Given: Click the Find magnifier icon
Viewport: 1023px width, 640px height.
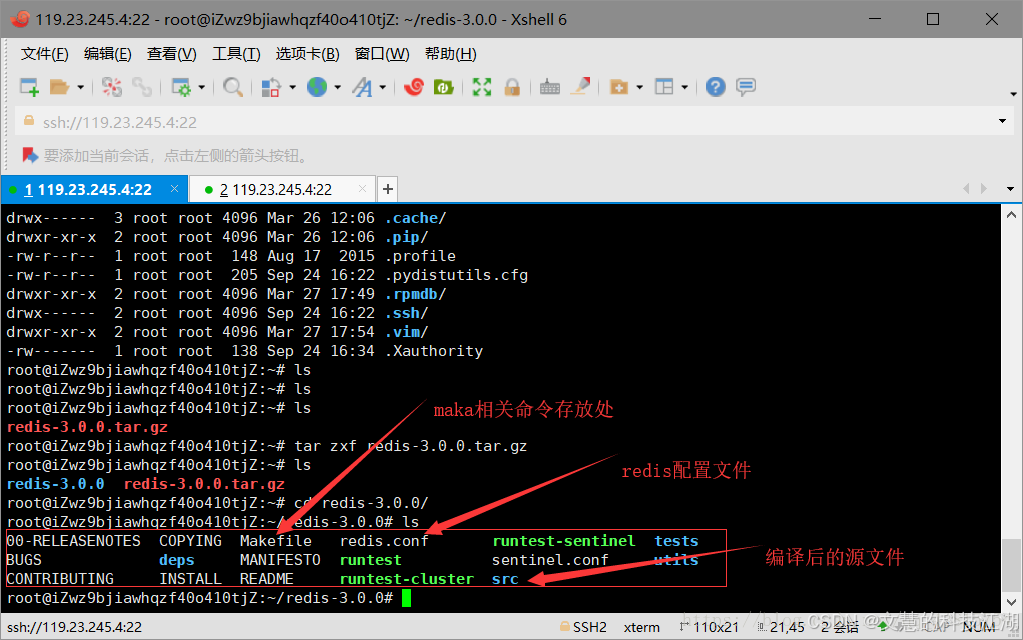Looking at the screenshot, I should click(x=233, y=87).
